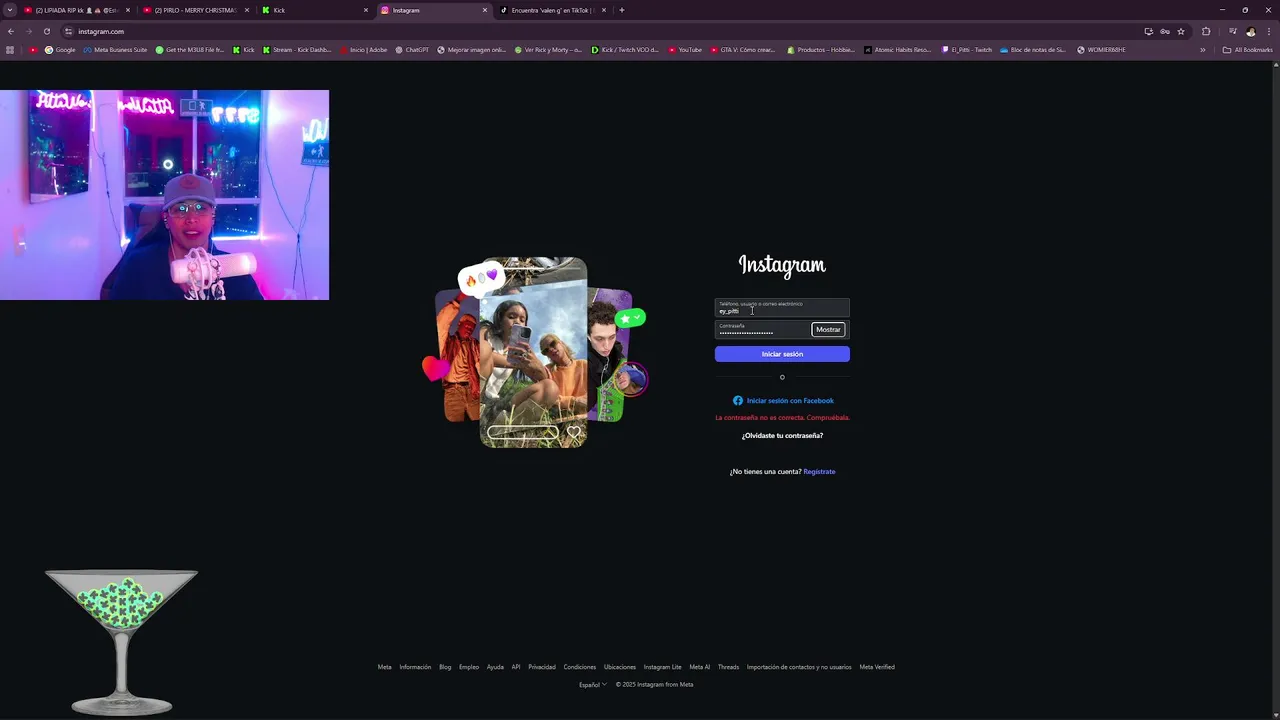Open install app icon in address bar
Viewport: 1280px width, 720px height.
tap(1148, 31)
